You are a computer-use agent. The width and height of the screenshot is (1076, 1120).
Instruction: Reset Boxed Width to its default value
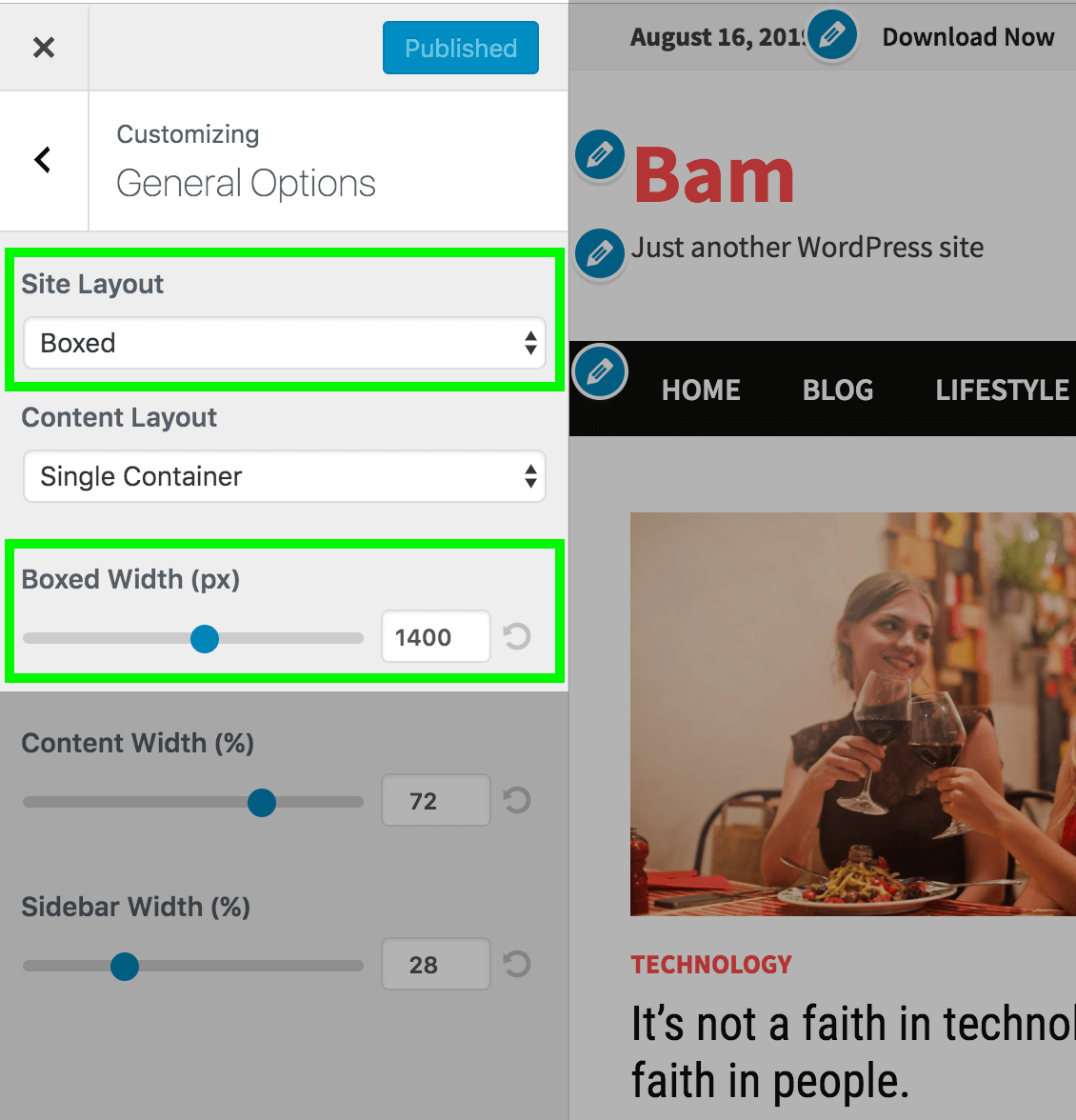coord(517,636)
